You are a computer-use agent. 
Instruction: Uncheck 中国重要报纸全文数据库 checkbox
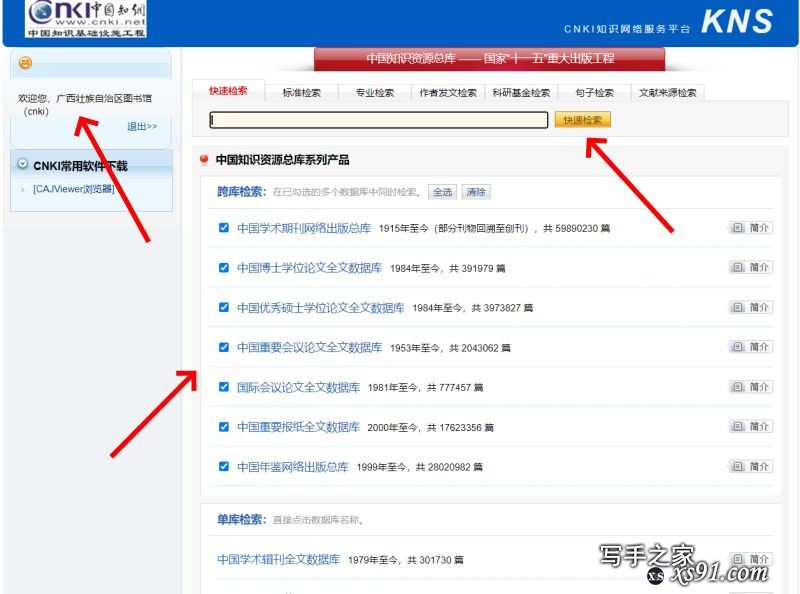click(223, 427)
